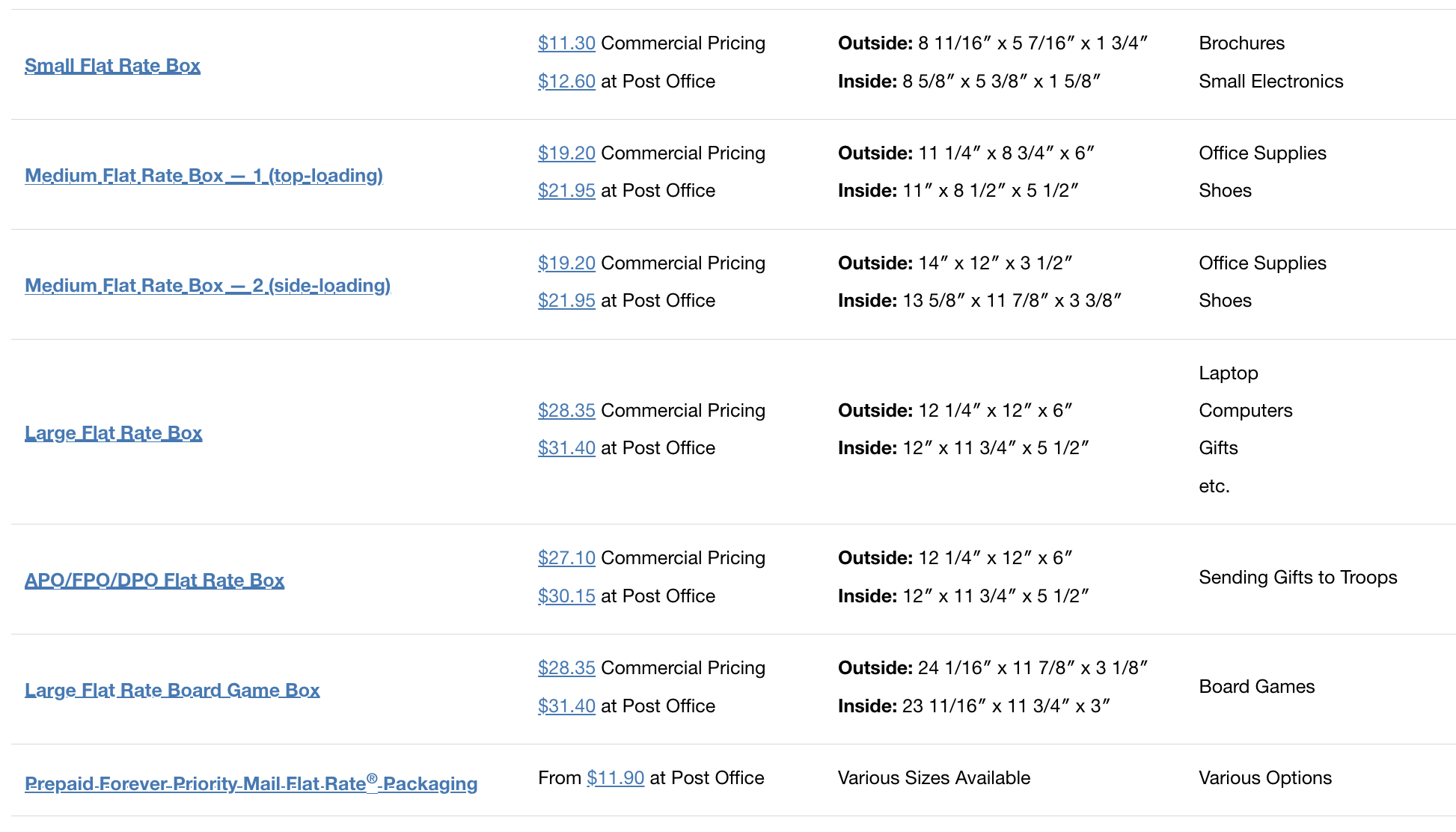
Task: Click the $28.35 commercial price for Large box
Action: click(x=566, y=410)
